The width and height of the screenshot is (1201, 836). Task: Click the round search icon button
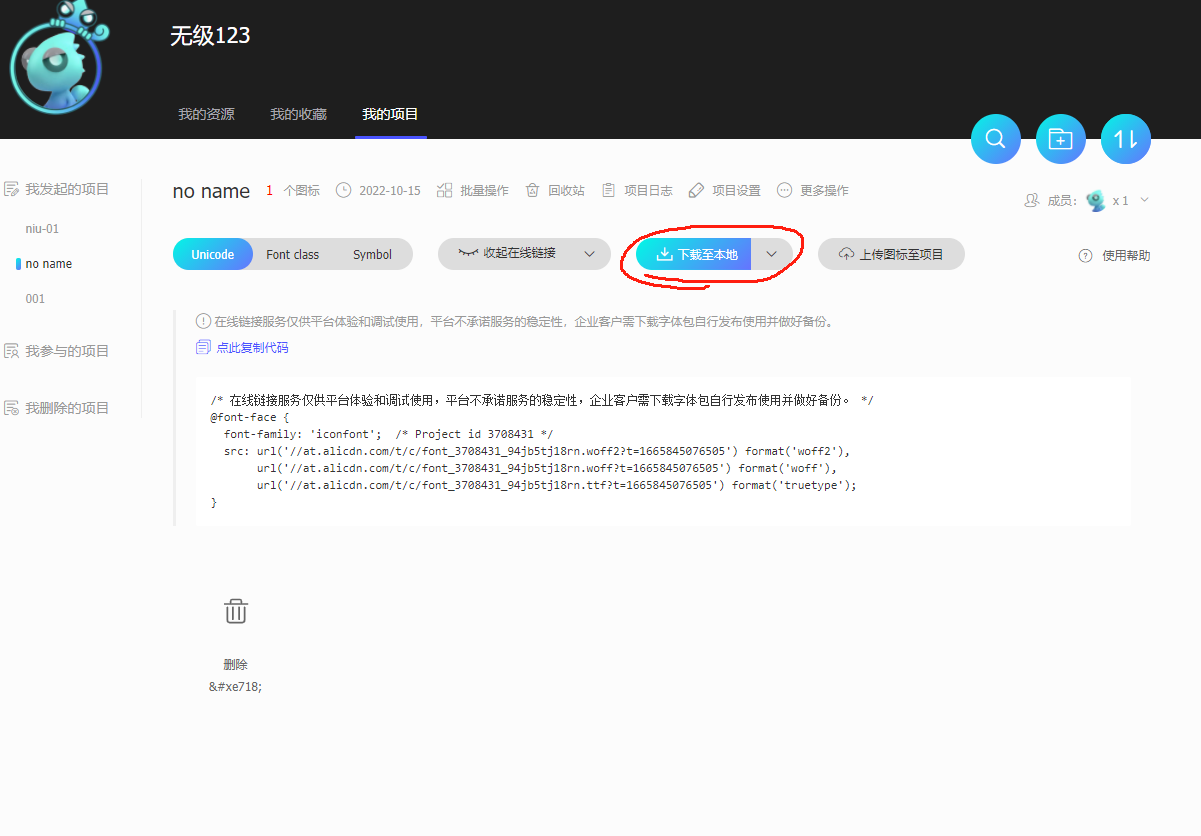[995, 139]
